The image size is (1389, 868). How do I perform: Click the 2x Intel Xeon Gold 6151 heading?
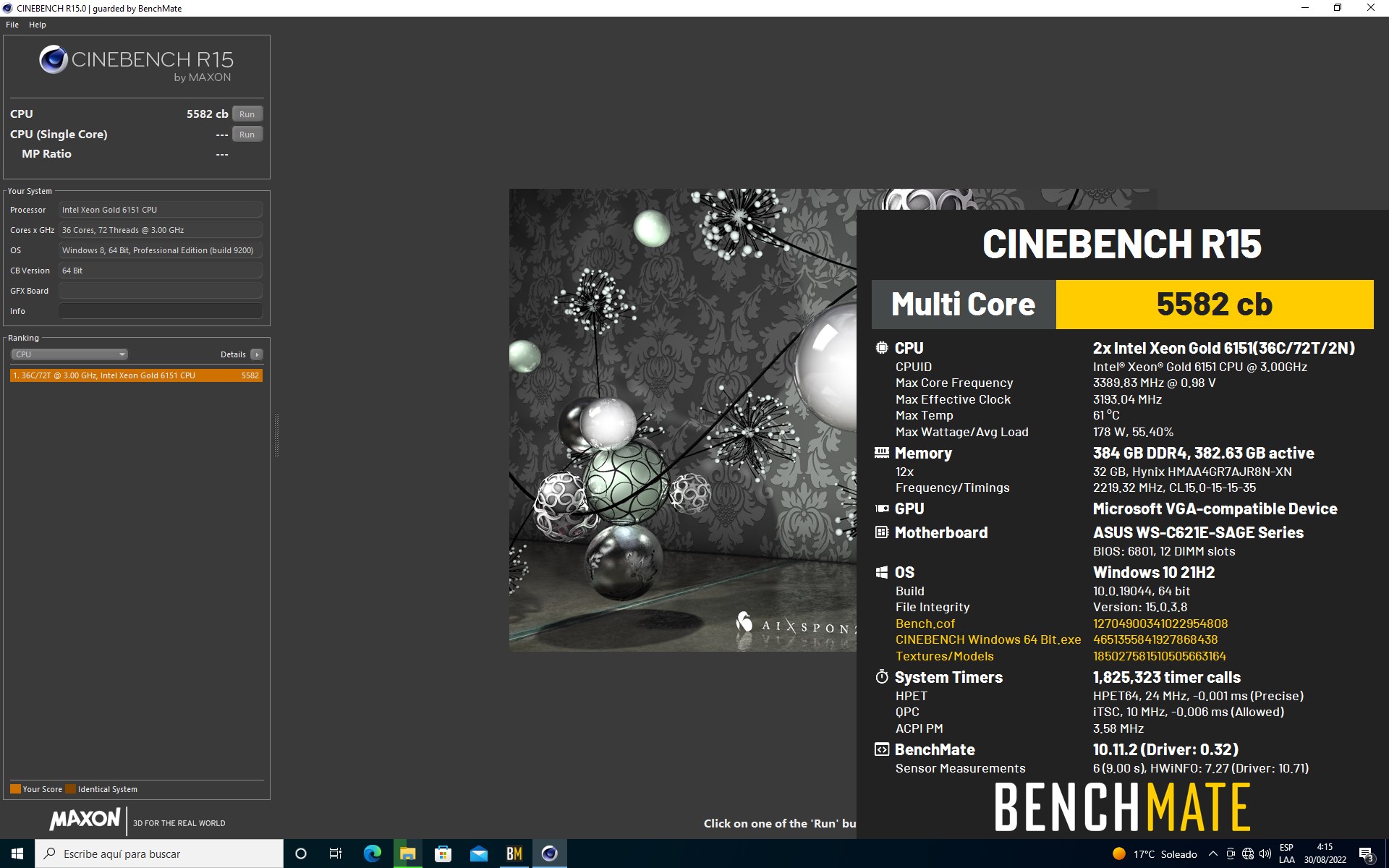(1223, 348)
